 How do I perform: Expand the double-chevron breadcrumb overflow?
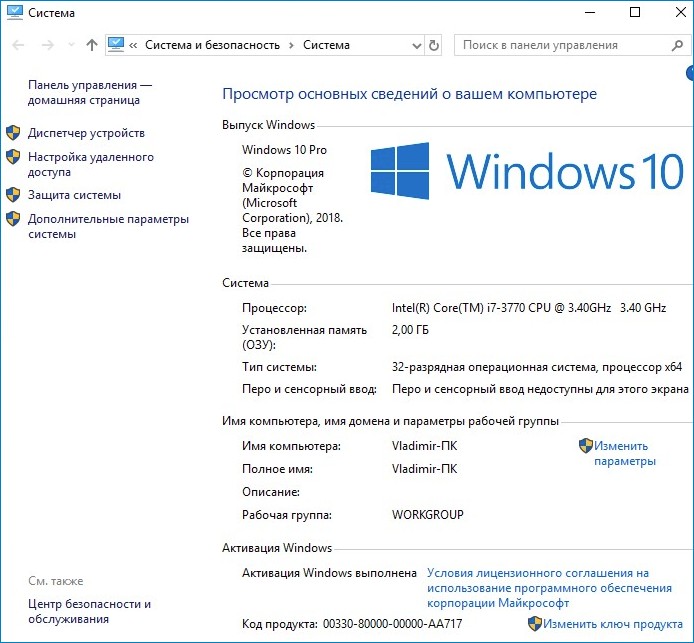[x=133, y=45]
